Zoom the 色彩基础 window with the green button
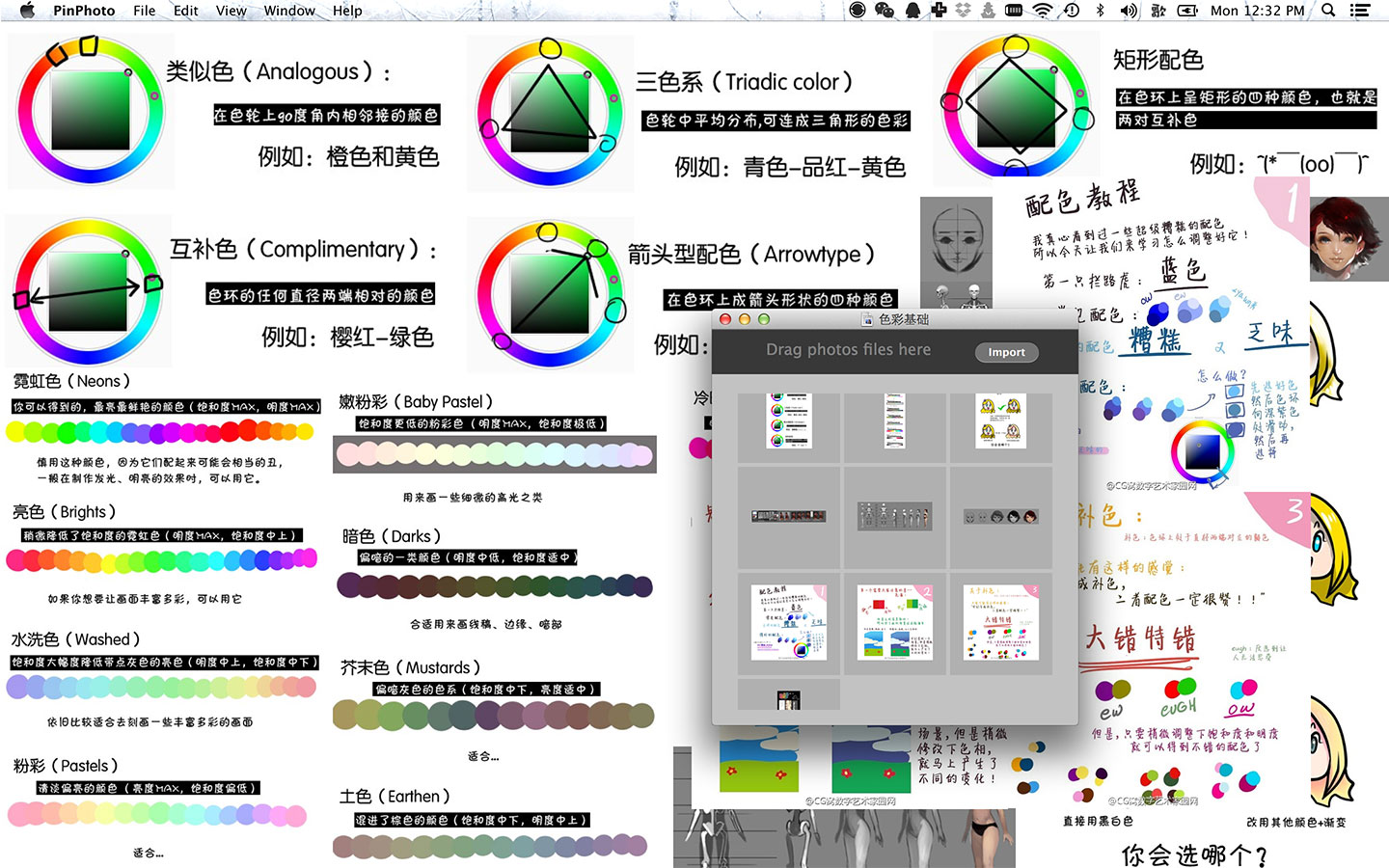This screenshot has height=868, width=1389. click(764, 319)
